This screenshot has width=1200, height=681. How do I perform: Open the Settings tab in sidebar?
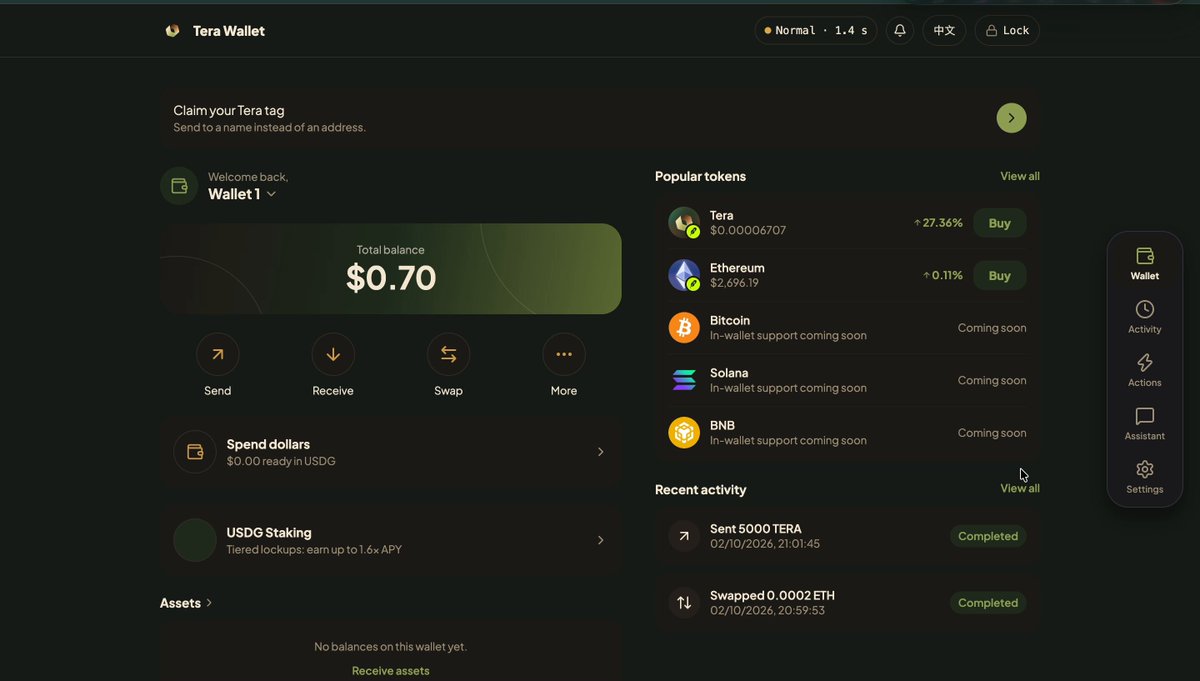pyautogui.click(x=1145, y=477)
